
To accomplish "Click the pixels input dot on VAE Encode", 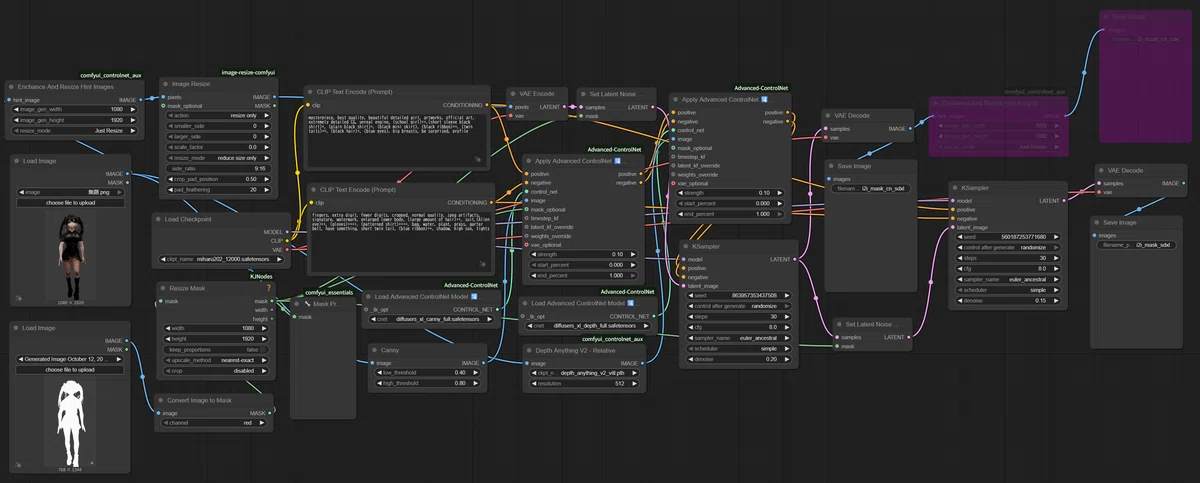I will 510,106.
